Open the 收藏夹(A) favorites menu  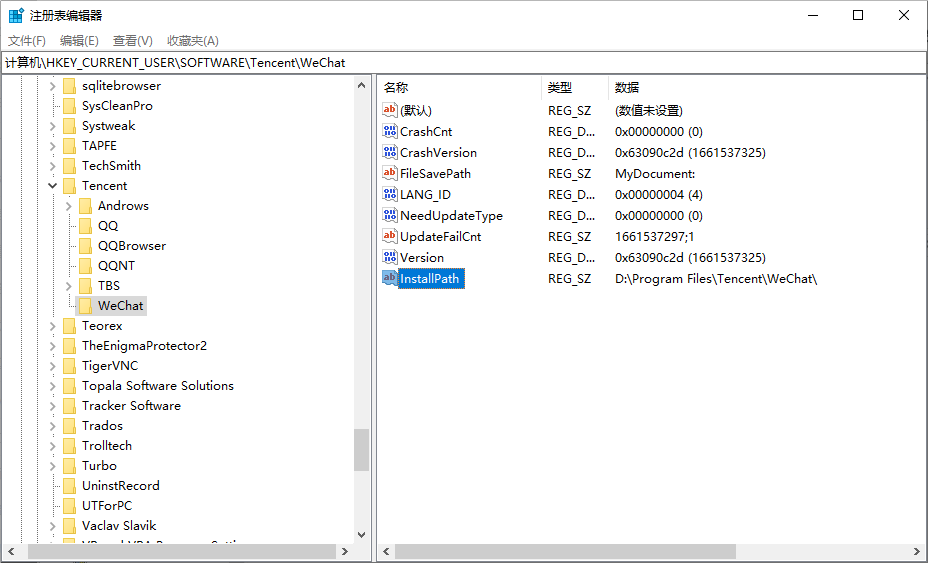(192, 41)
